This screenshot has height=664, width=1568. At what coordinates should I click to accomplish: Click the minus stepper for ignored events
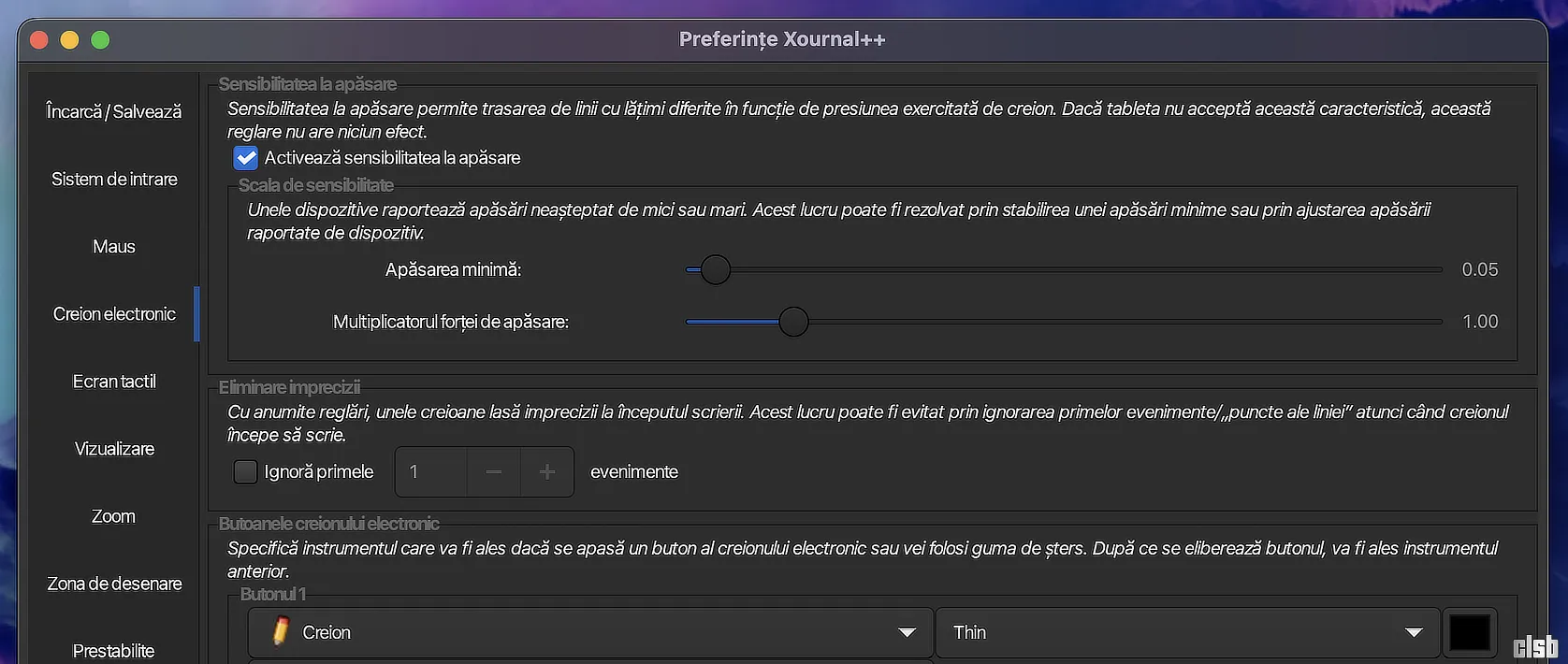tap(494, 472)
